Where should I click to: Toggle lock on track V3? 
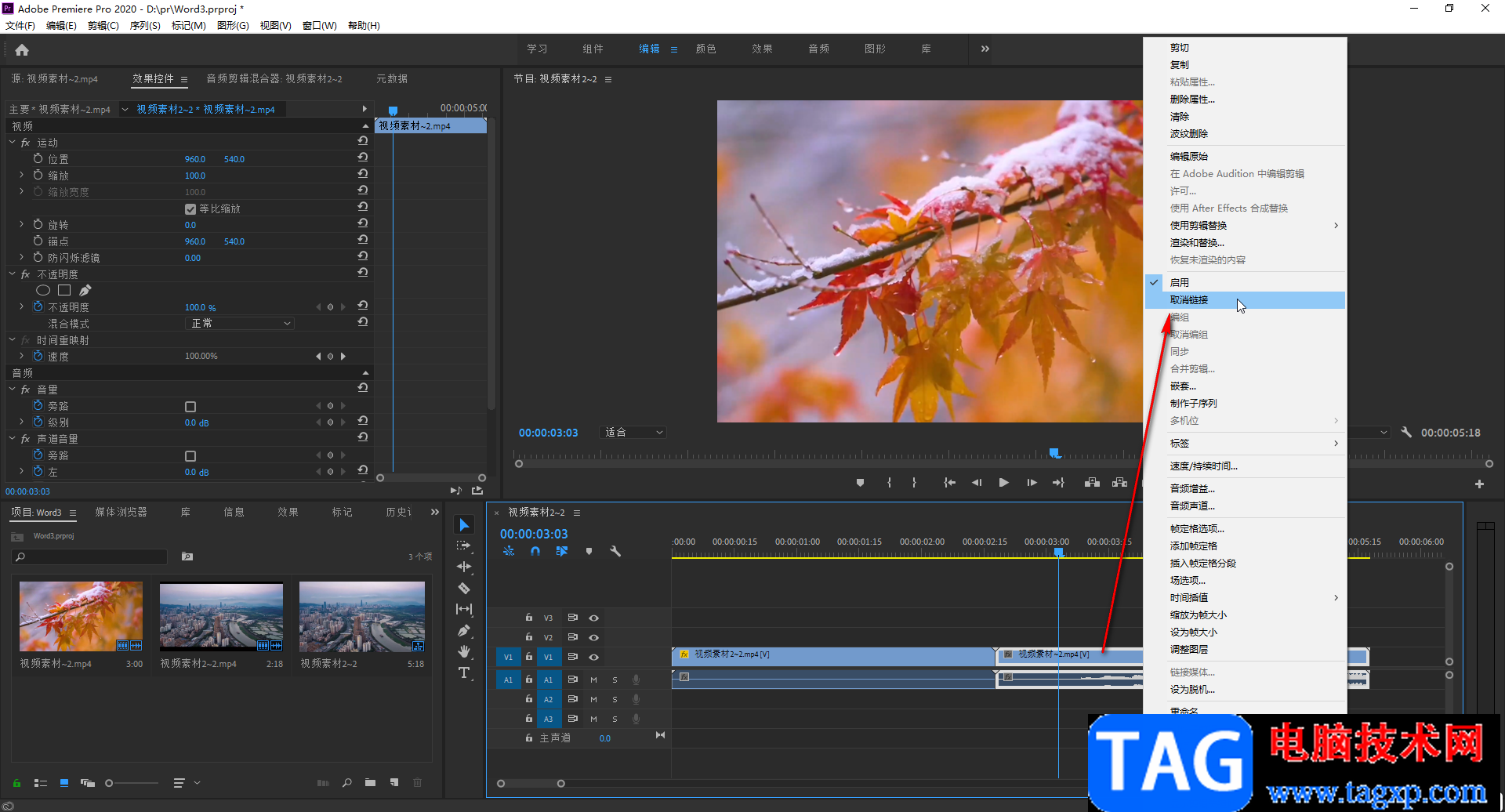529,618
